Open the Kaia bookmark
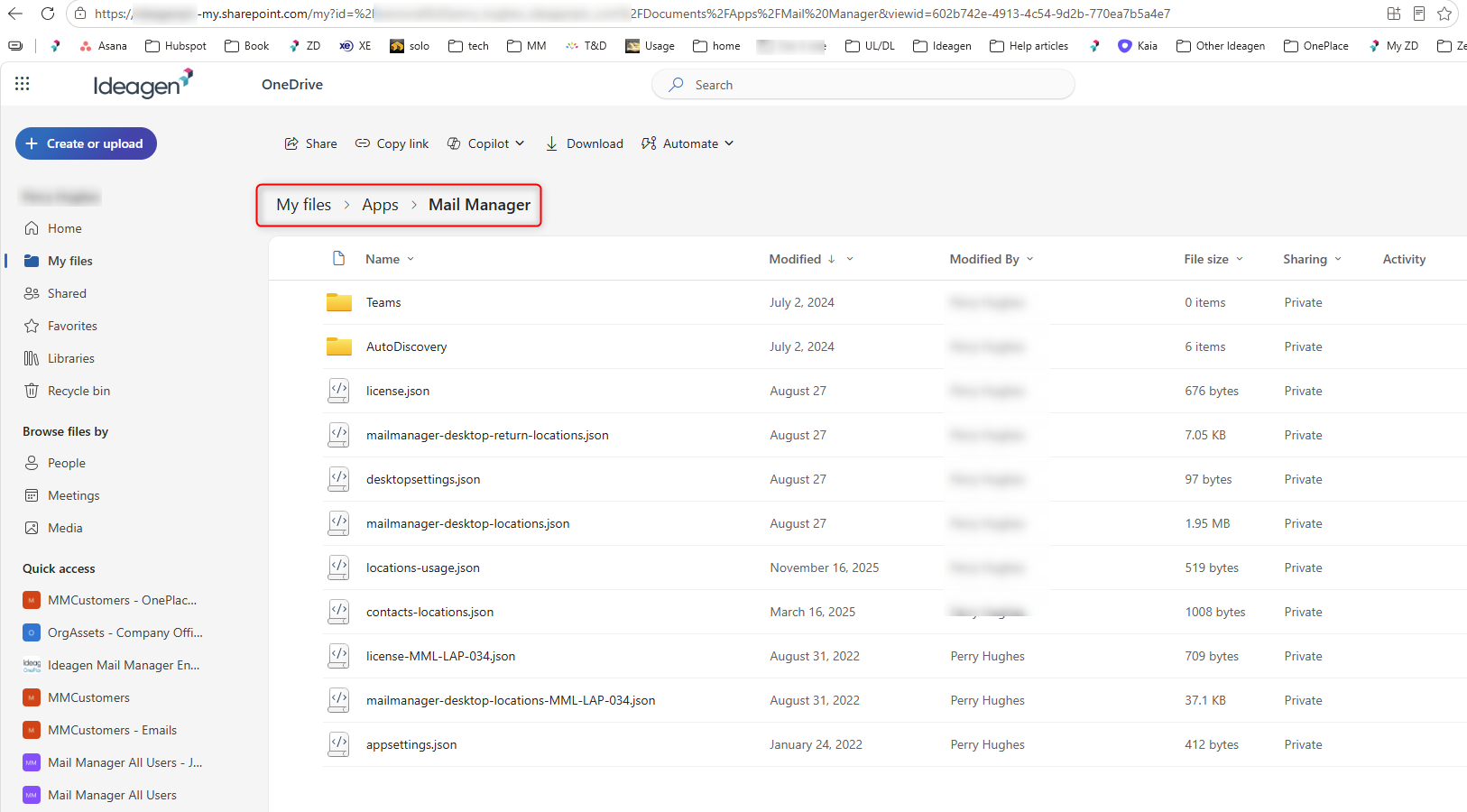This screenshot has width=1467, height=812. point(1138,46)
